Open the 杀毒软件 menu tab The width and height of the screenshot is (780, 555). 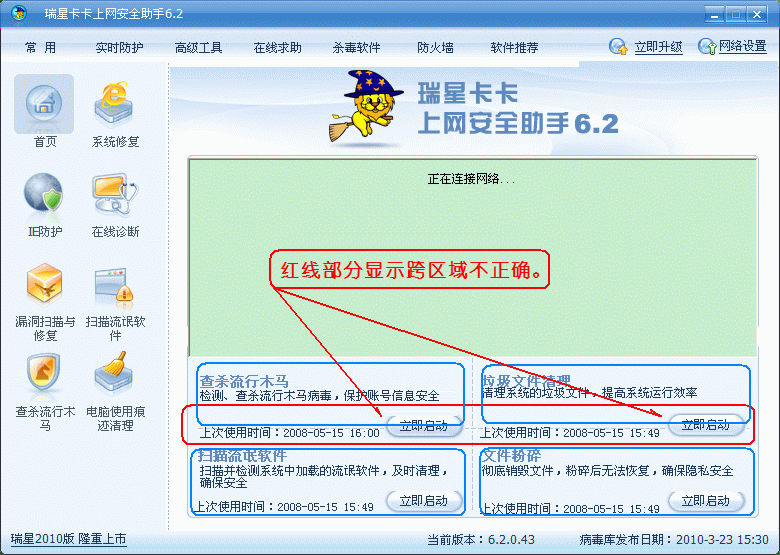pyautogui.click(x=356, y=48)
